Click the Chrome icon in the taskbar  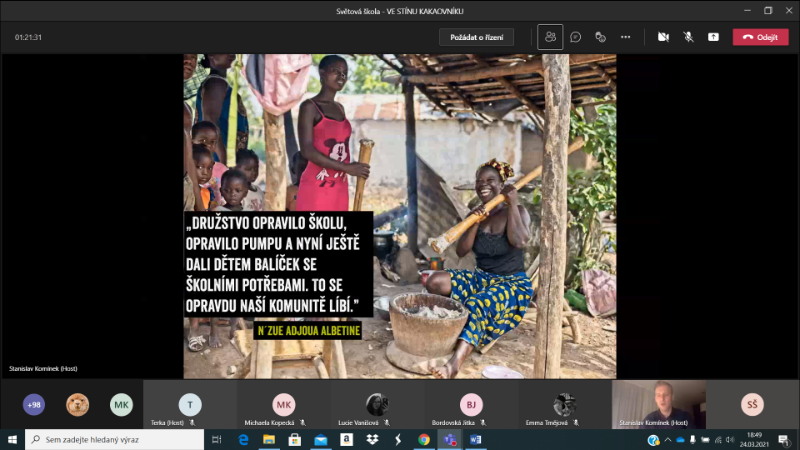tap(424, 439)
